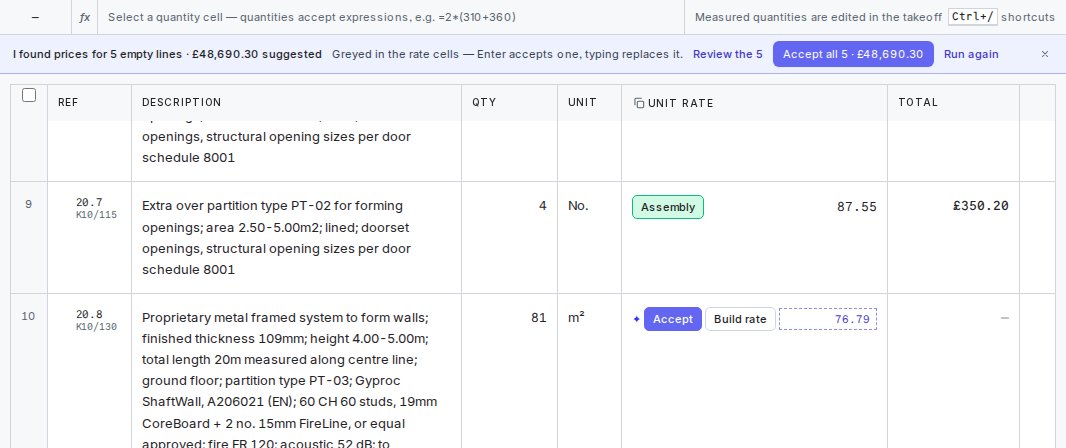
Task: Click the cell reference box showing a dash
Action: click(35, 17)
